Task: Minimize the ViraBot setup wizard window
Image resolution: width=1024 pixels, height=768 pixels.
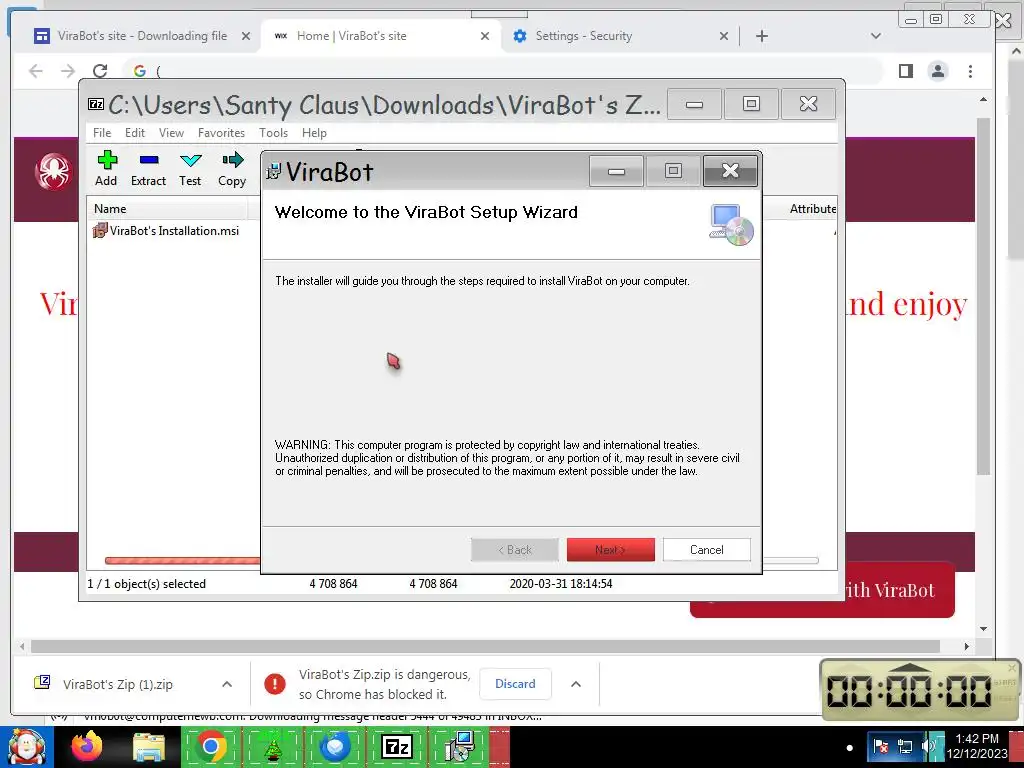Action: pos(616,171)
